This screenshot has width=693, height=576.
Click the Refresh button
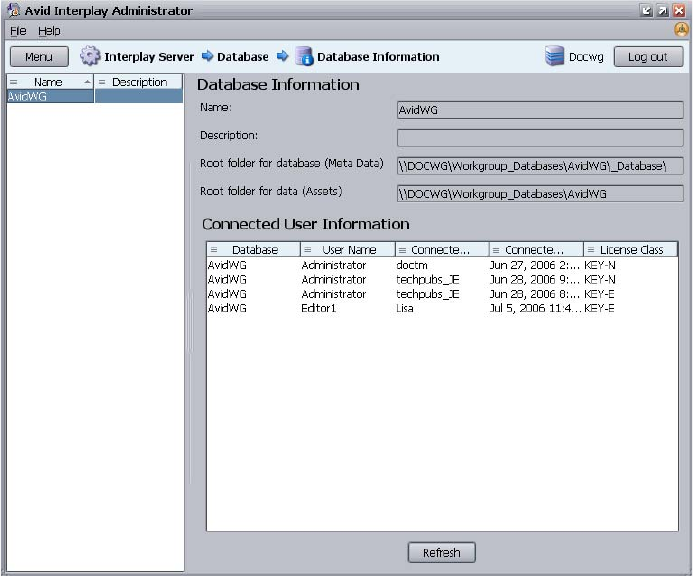click(x=442, y=553)
